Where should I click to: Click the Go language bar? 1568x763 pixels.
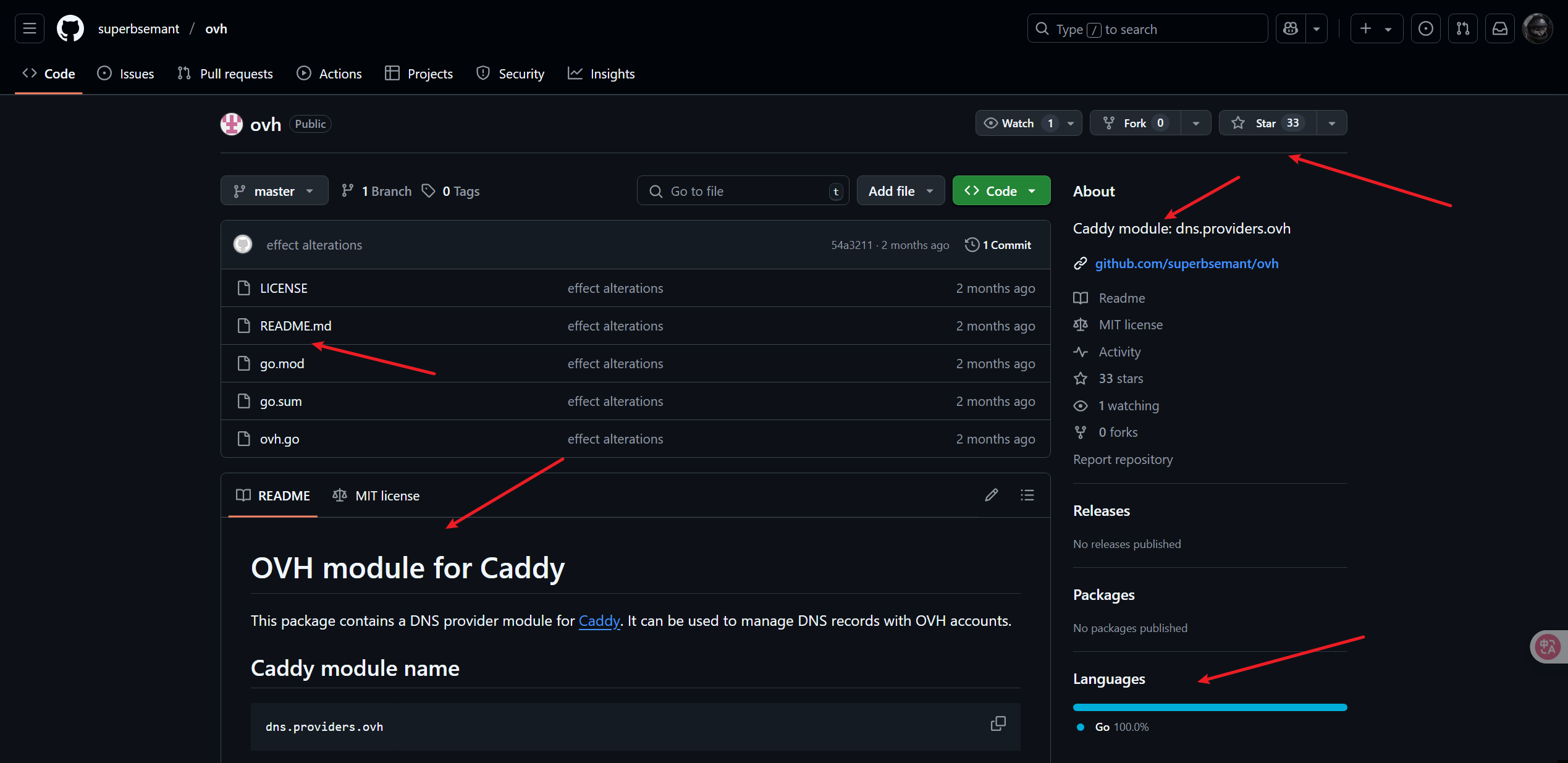[1209, 707]
